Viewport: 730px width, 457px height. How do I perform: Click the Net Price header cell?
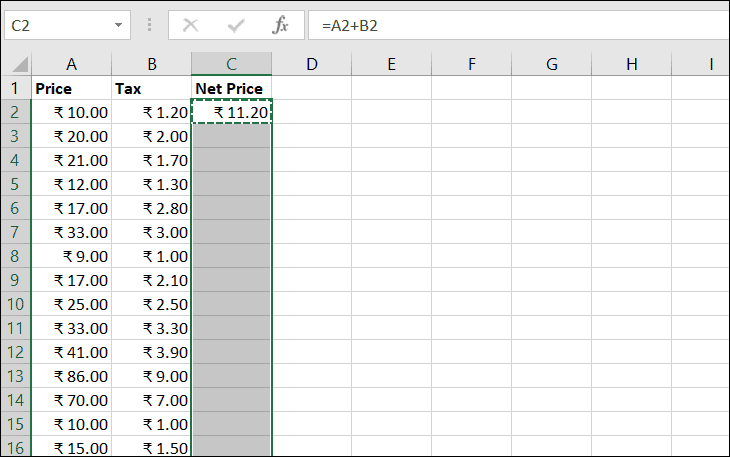point(231,88)
